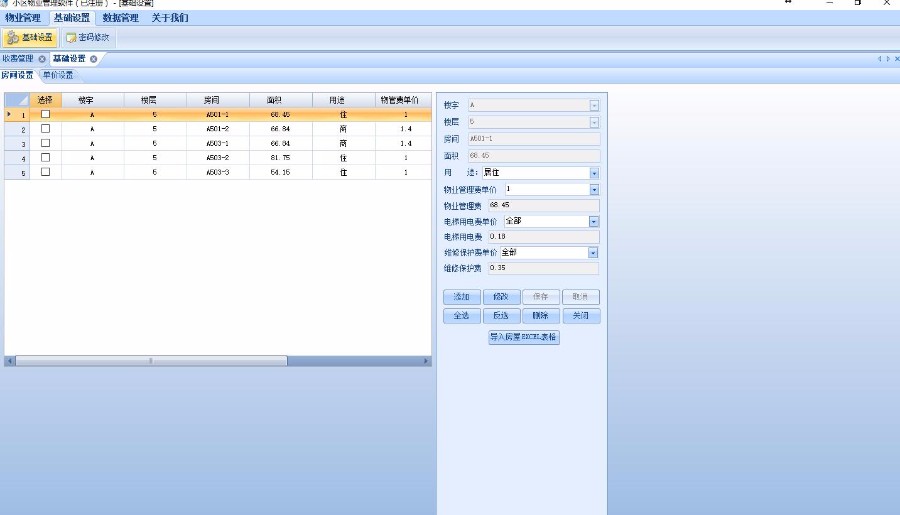Click the greyed 保存 button

541,297
